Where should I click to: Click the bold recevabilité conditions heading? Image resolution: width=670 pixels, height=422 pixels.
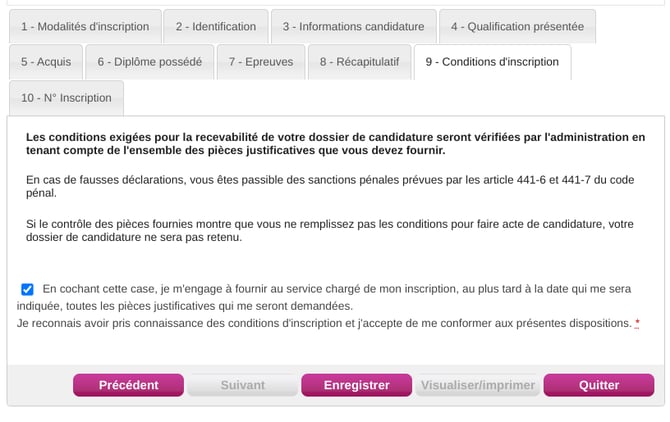click(x=335, y=144)
